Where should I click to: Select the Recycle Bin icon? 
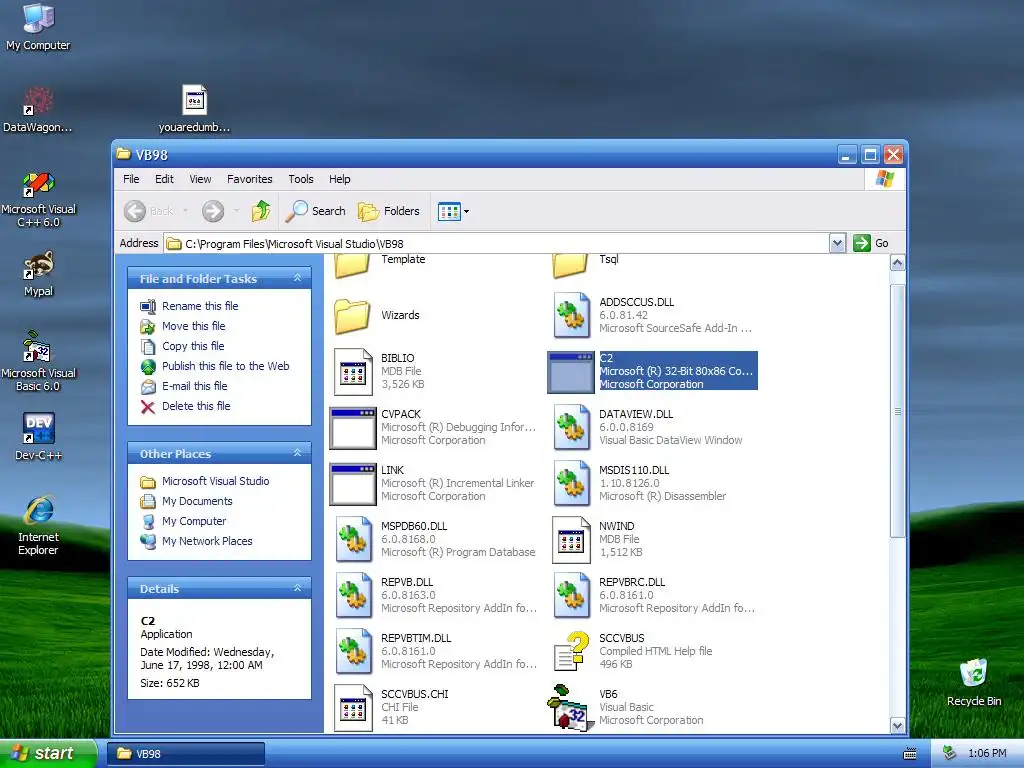pos(974,683)
